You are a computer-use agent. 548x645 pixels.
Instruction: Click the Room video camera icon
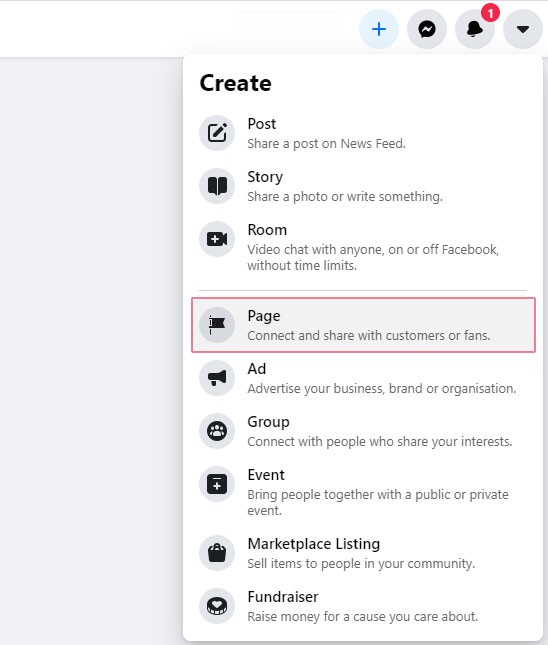coord(217,239)
